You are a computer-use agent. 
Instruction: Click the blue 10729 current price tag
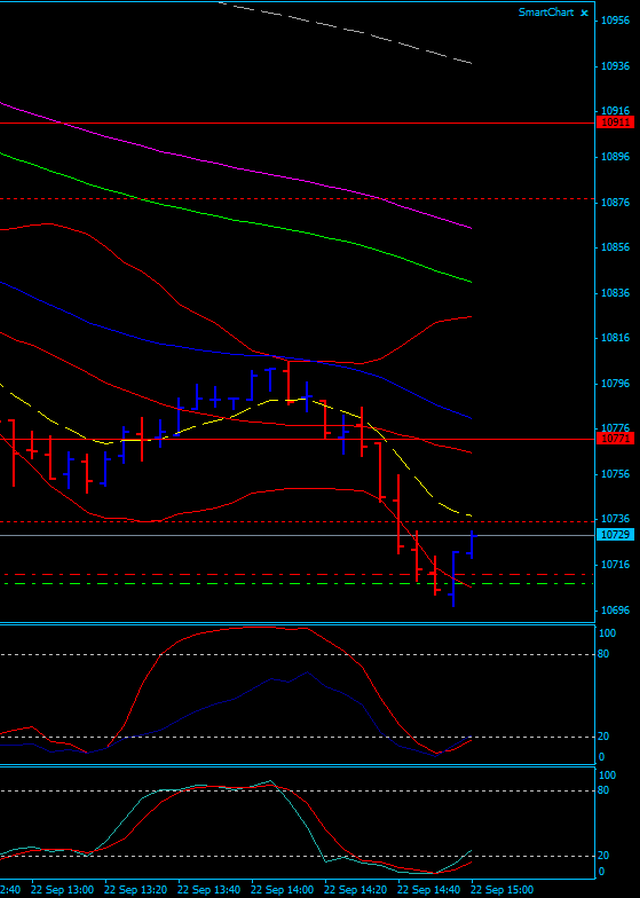[614, 535]
